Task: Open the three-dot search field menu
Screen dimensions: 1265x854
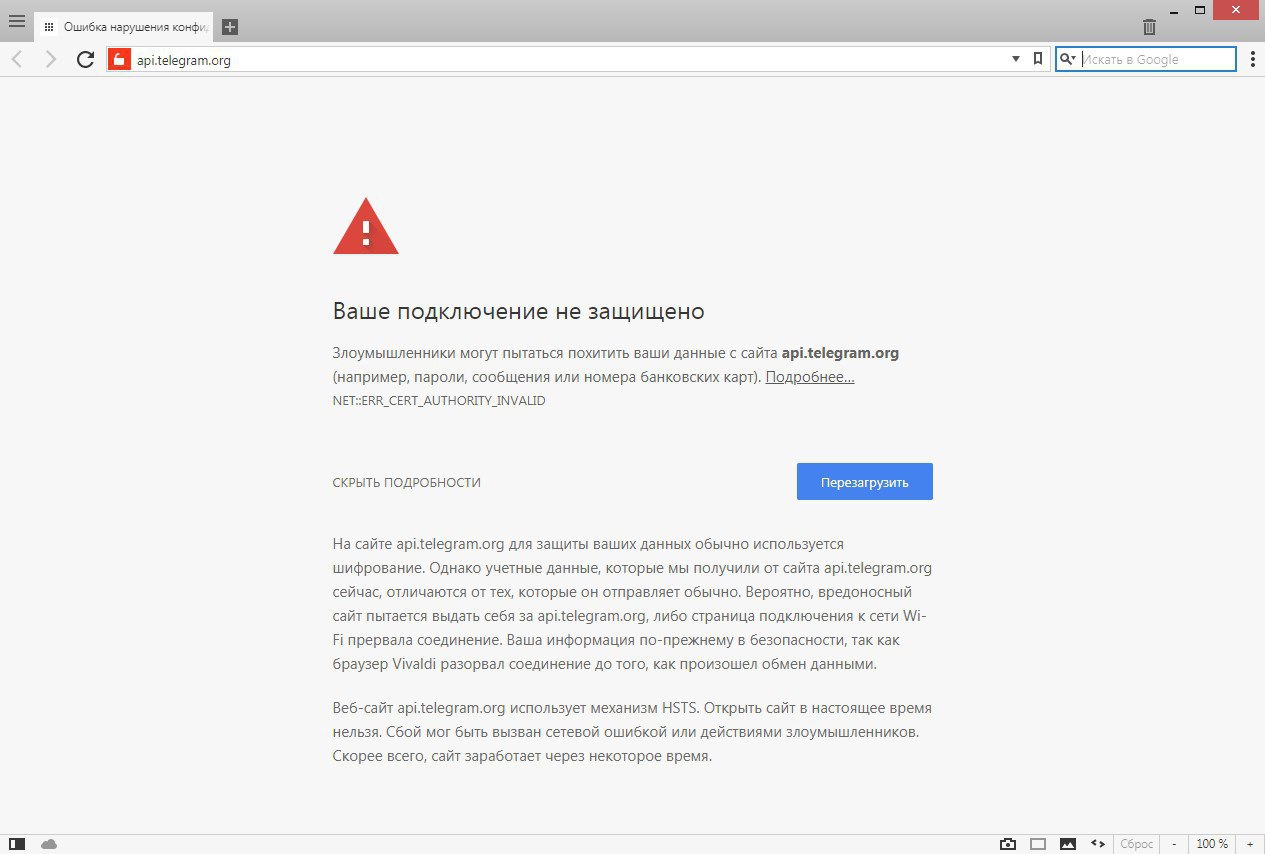Action: tap(1252, 60)
